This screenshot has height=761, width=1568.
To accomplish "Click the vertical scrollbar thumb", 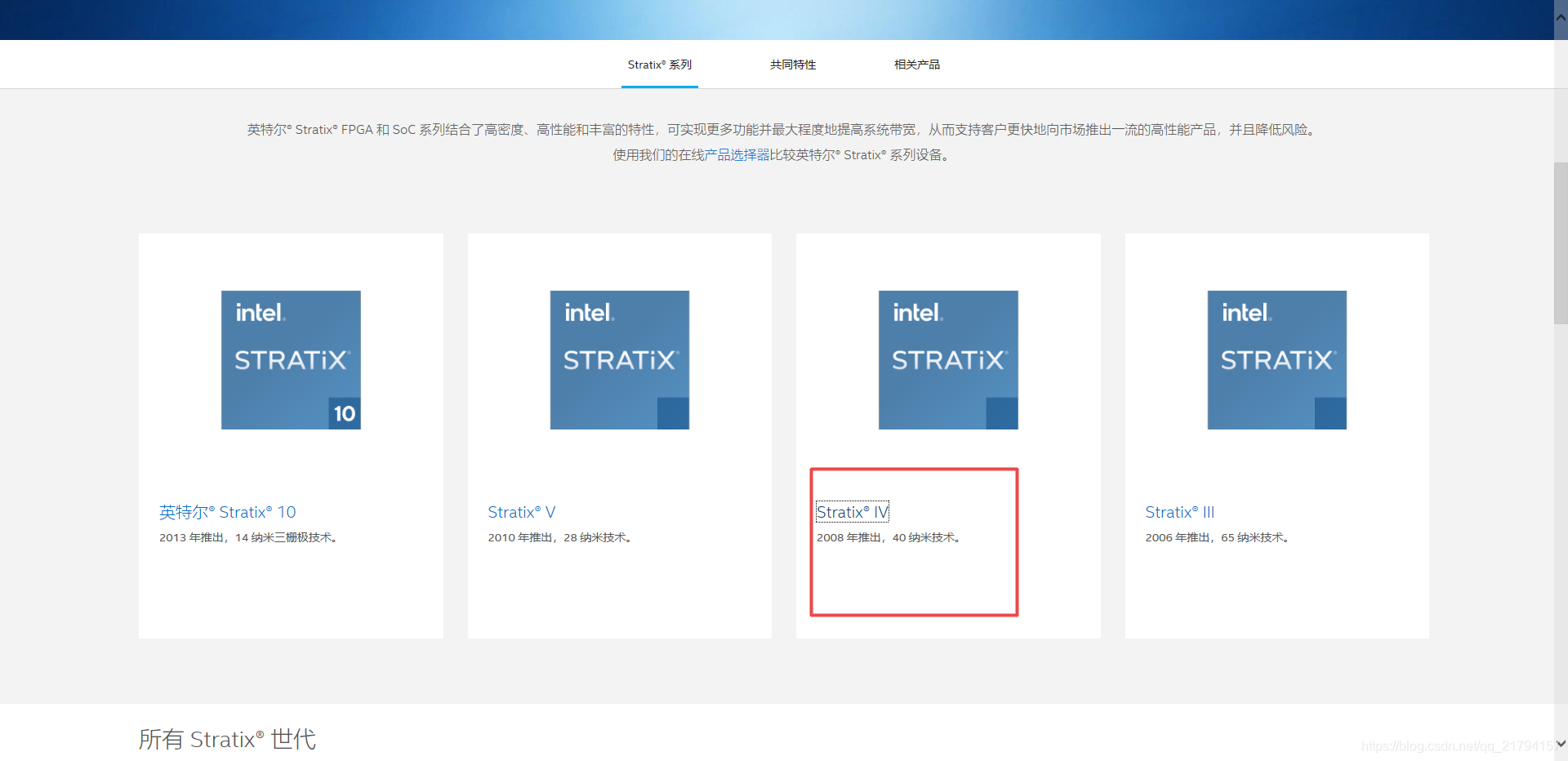I will coord(1561,243).
